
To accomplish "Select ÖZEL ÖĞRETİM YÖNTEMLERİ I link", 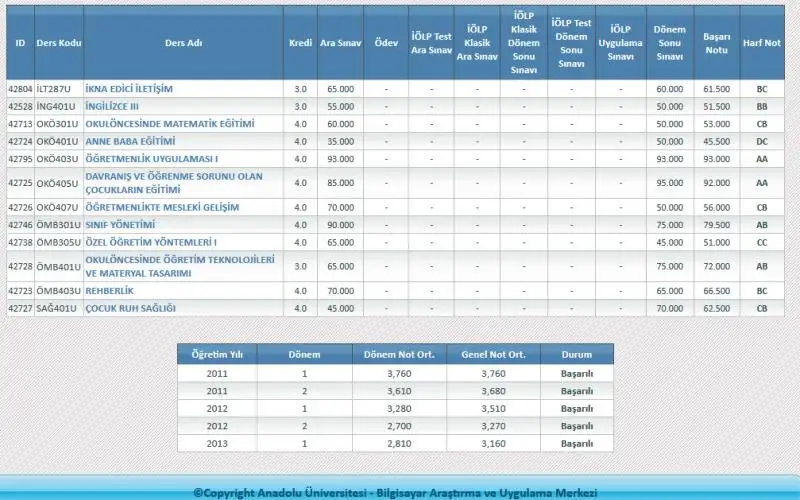I will 151,242.
